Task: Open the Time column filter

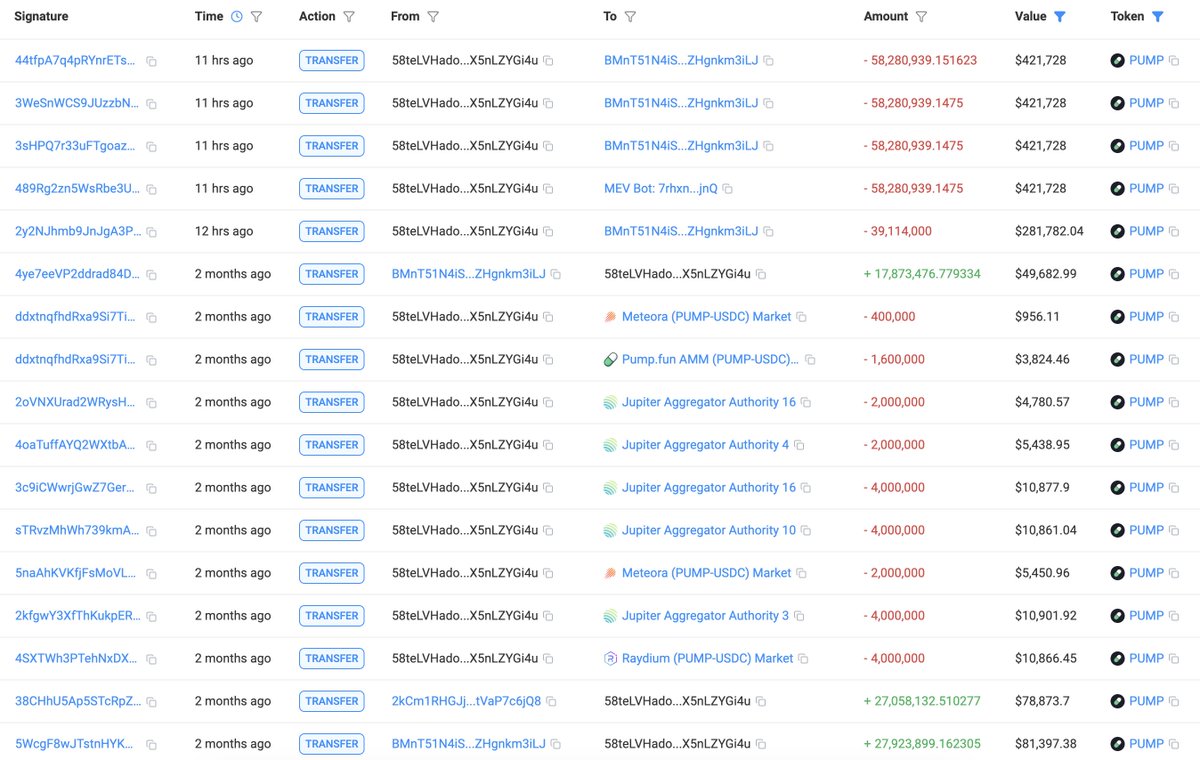Action: click(256, 17)
